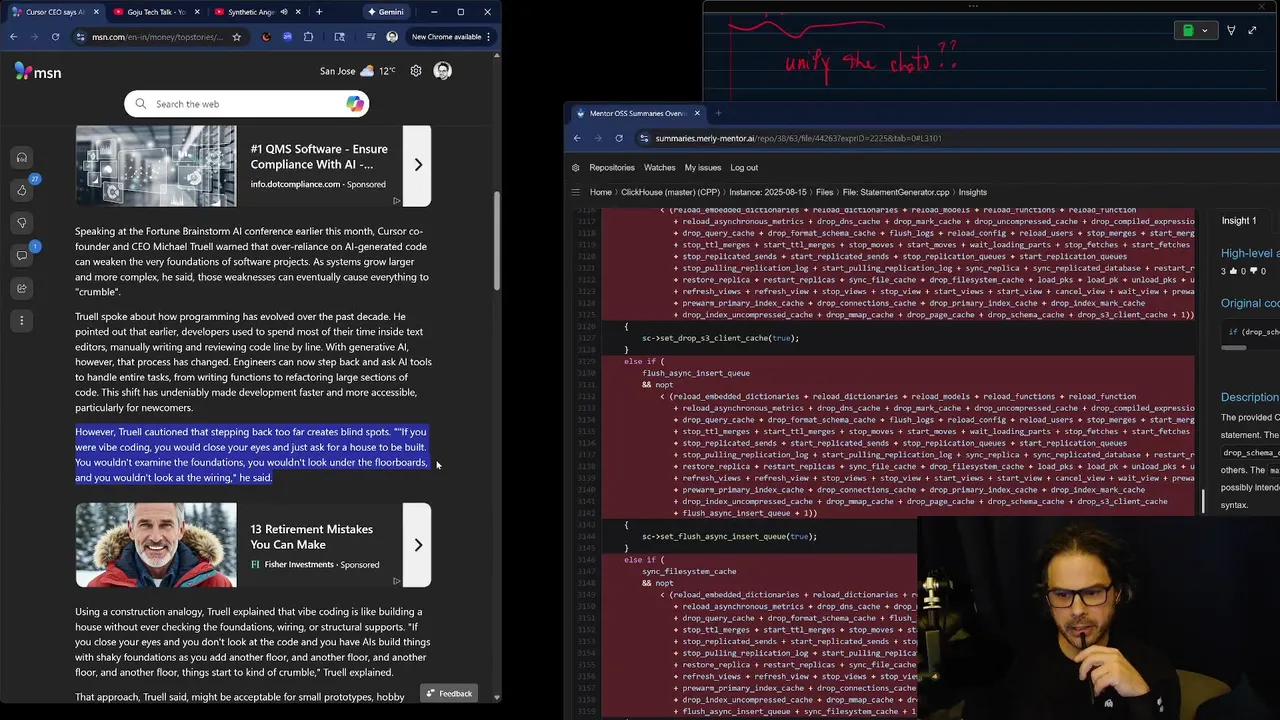Open My issues in Mentor
The height and width of the screenshot is (720, 1280).
click(x=703, y=168)
